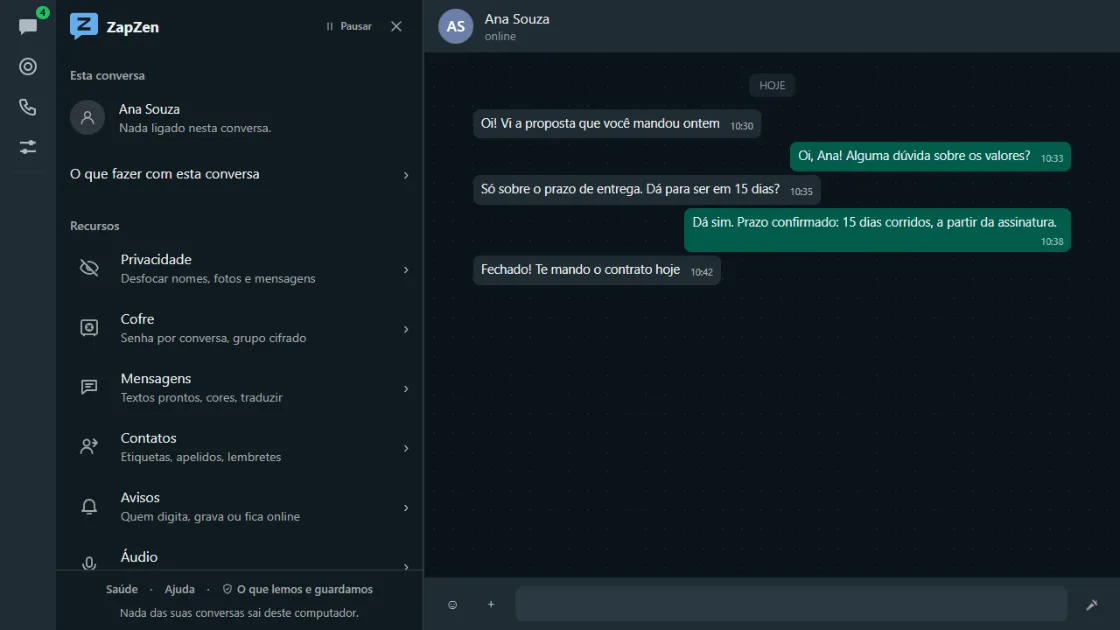
Task: Open the calls phone icon
Action: pos(28,107)
